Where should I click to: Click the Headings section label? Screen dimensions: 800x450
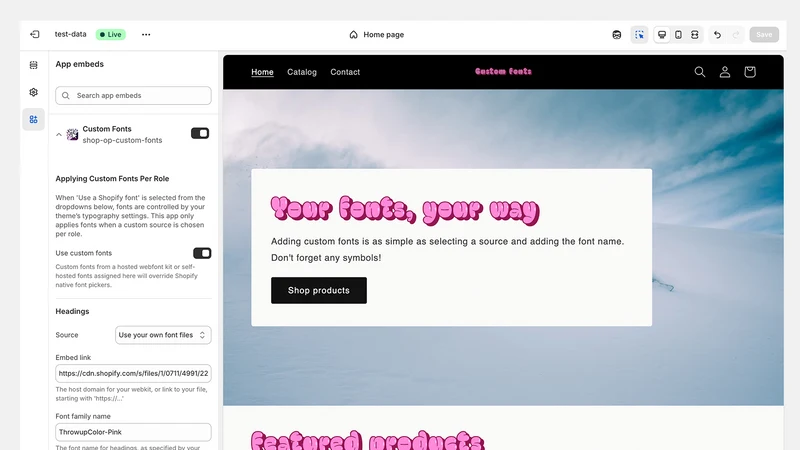coord(72,311)
